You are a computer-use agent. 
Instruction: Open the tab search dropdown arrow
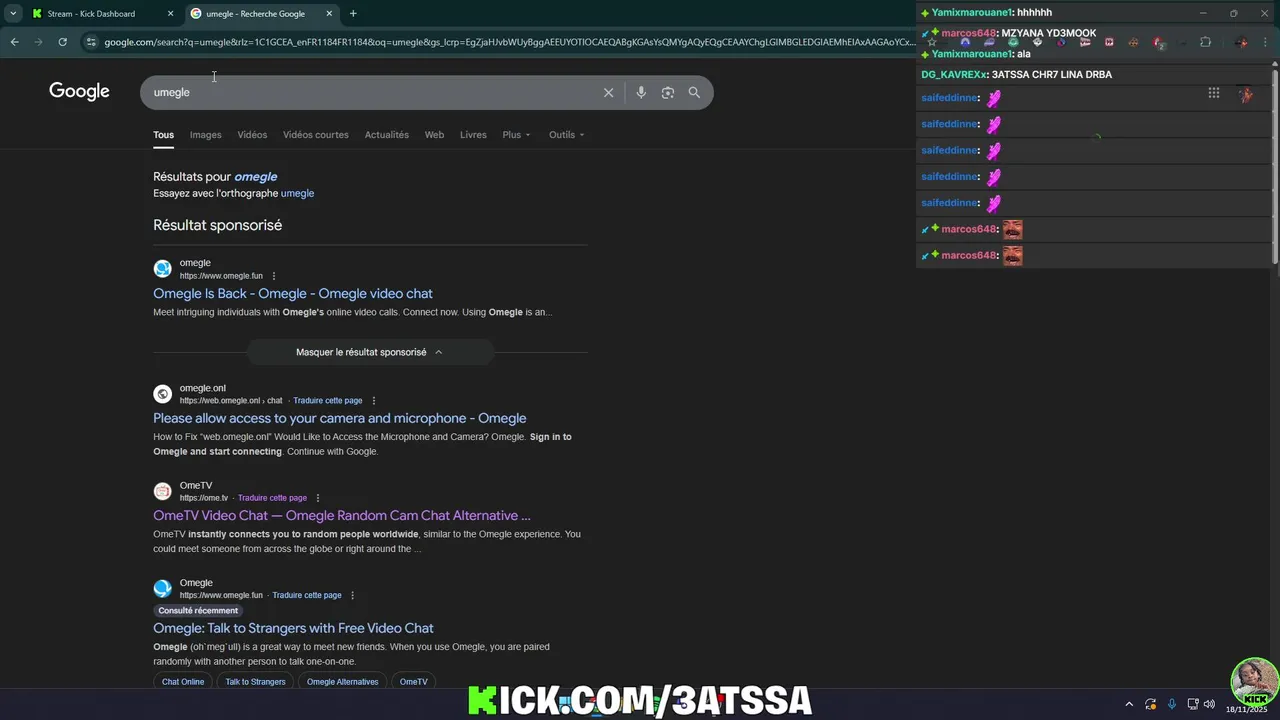tap(13, 14)
